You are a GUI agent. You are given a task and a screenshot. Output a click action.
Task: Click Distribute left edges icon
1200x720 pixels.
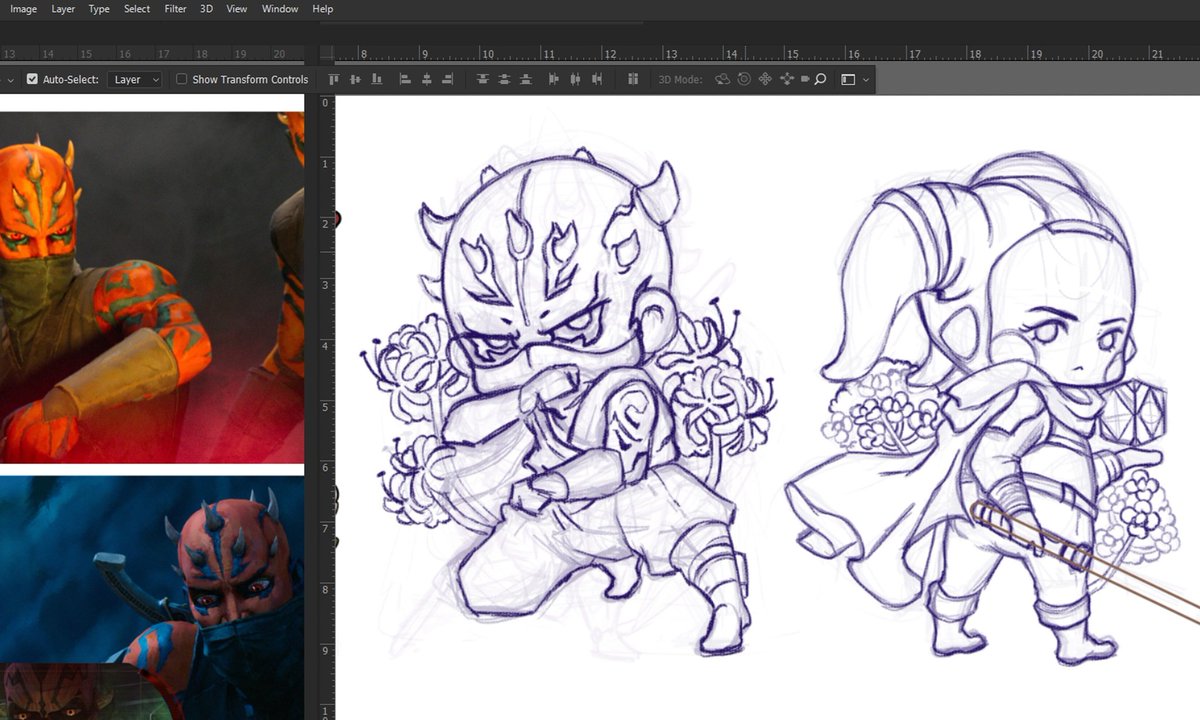(x=554, y=79)
